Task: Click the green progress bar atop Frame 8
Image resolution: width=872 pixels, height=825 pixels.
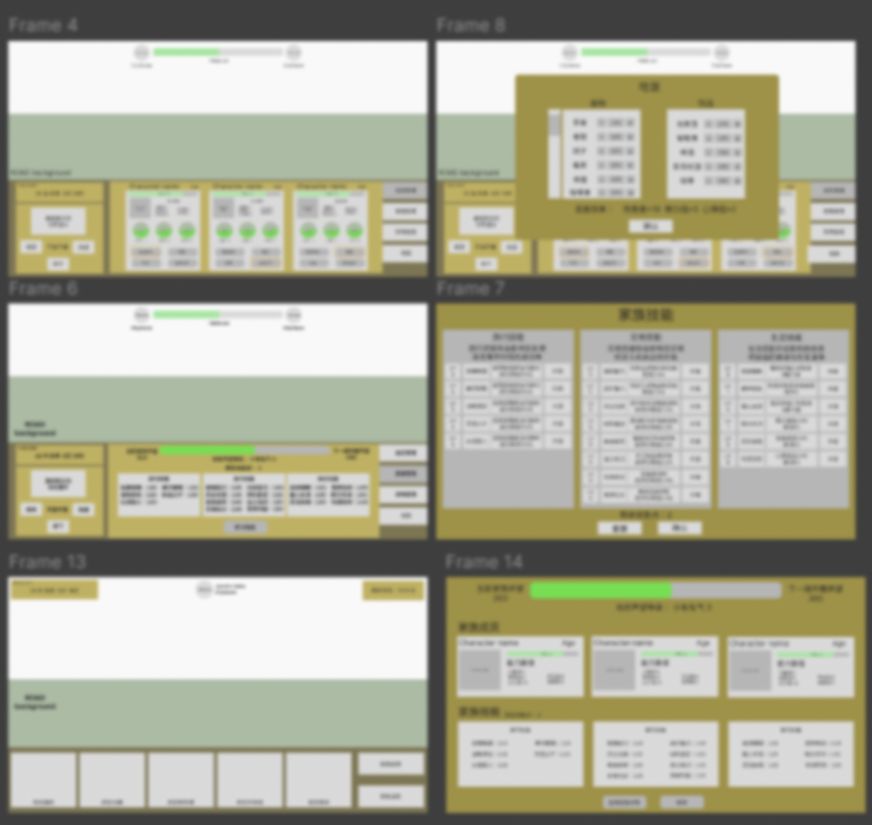Action: (x=645, y=52)
